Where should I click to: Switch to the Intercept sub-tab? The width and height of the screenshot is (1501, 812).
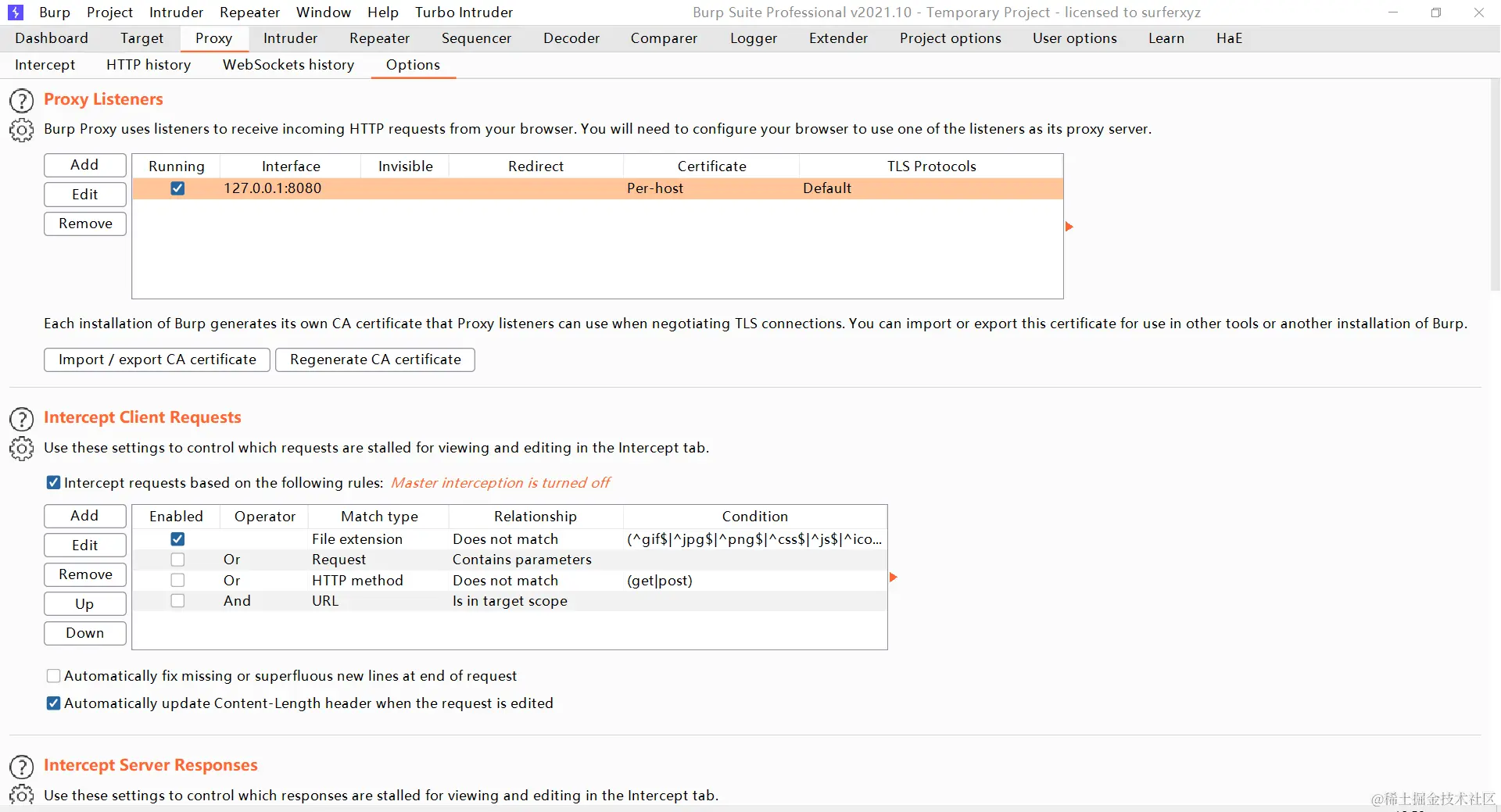pyautogui.click(x=45, y=65)
